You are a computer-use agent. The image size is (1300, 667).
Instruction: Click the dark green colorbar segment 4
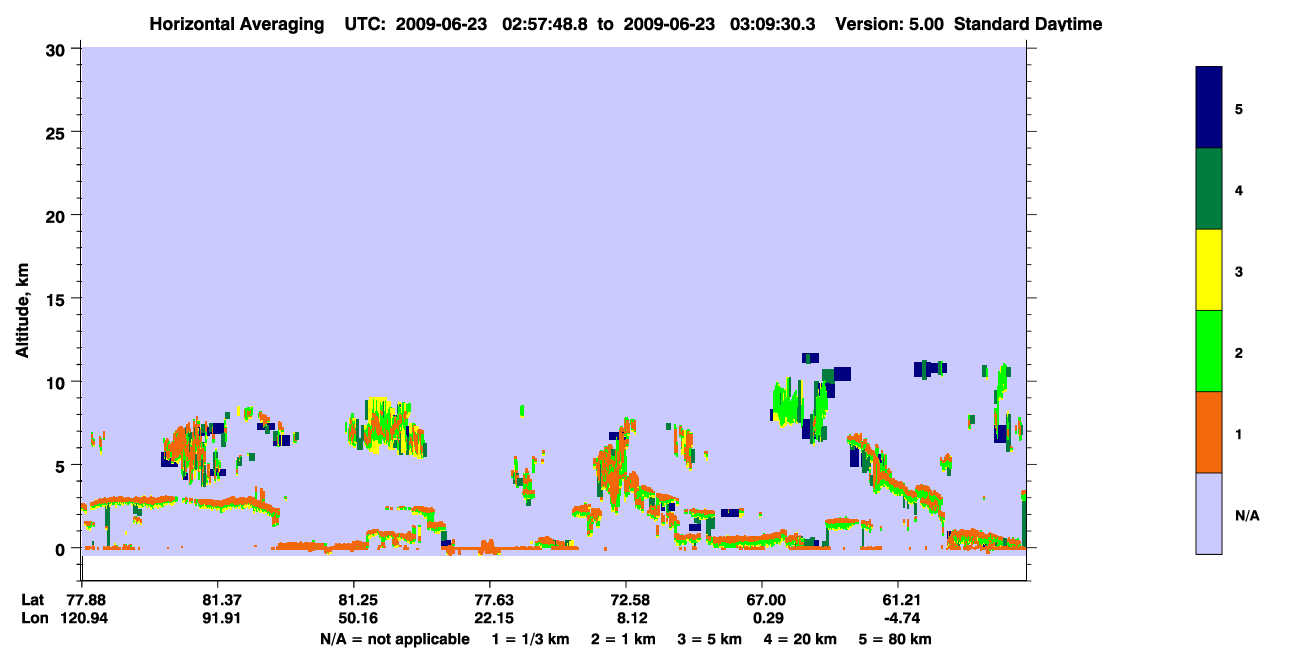pos(1209,189)
